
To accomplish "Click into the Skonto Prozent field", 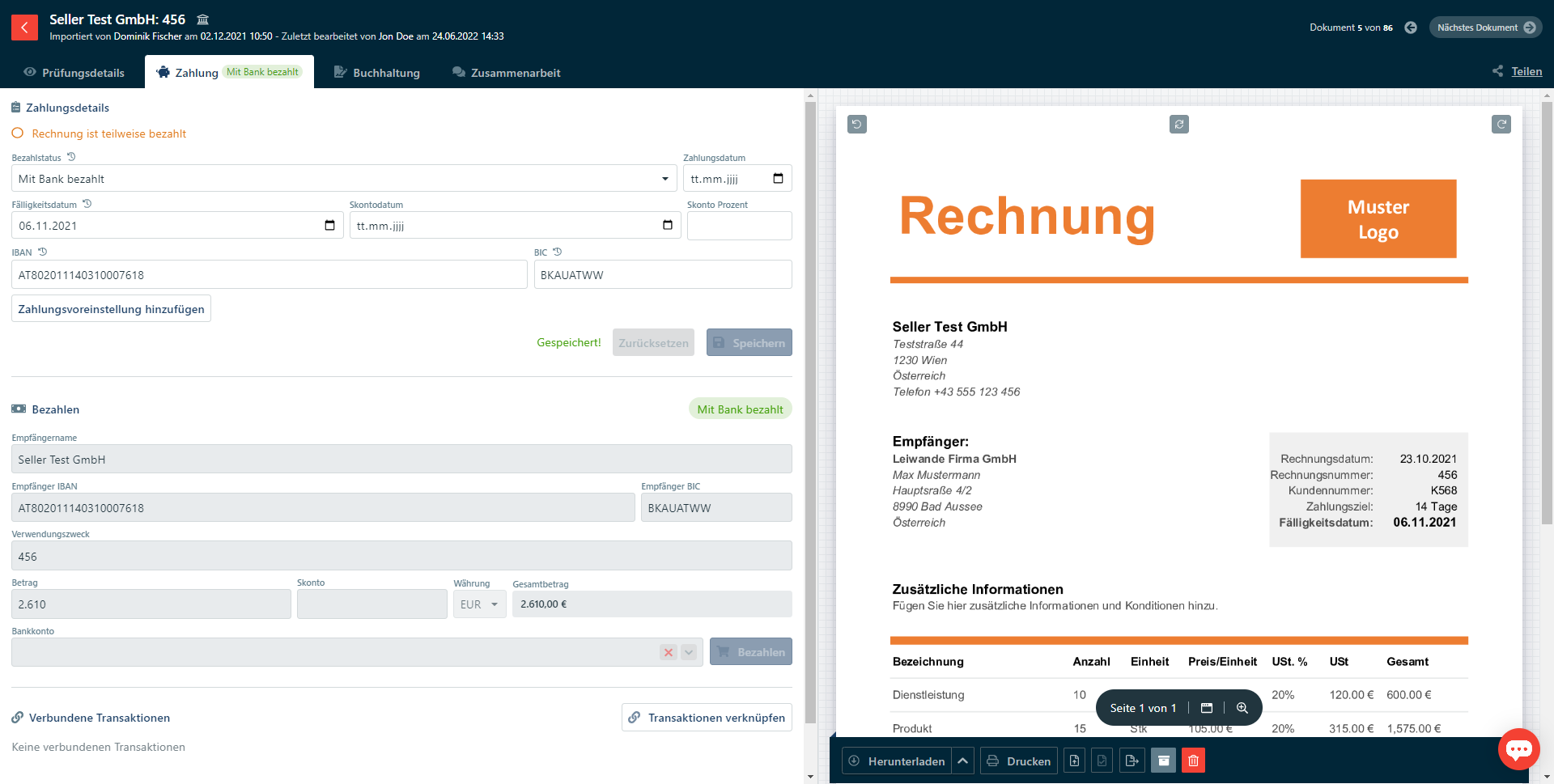I will (739, 226).
